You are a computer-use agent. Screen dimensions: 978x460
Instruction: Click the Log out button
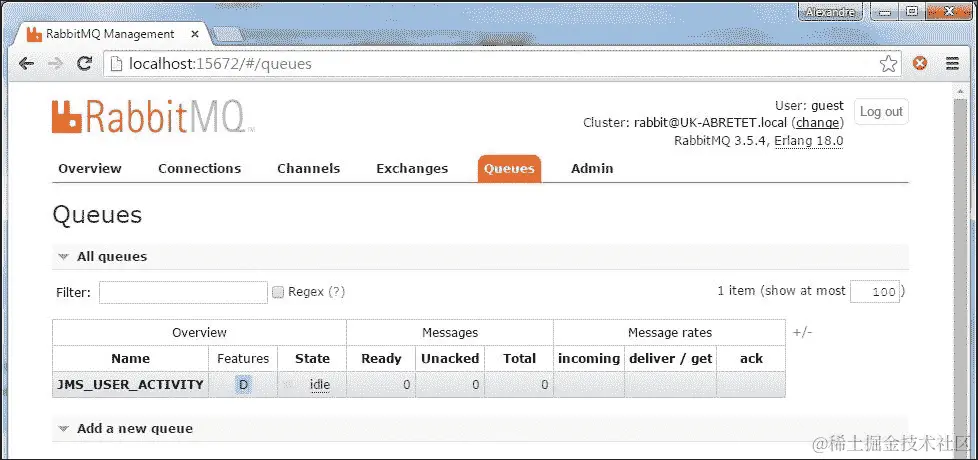coord(881,112)
